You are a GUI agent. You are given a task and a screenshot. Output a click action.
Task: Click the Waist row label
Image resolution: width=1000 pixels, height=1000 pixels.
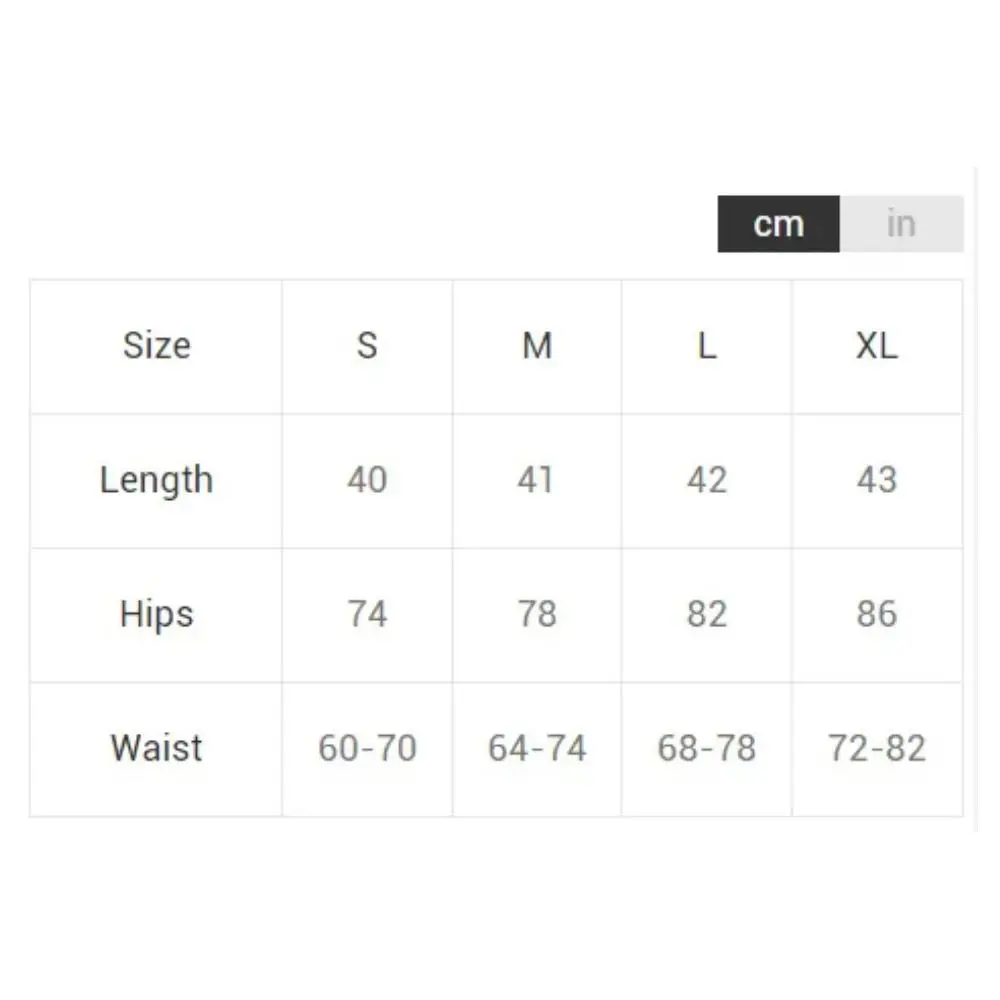click(156, 749)
